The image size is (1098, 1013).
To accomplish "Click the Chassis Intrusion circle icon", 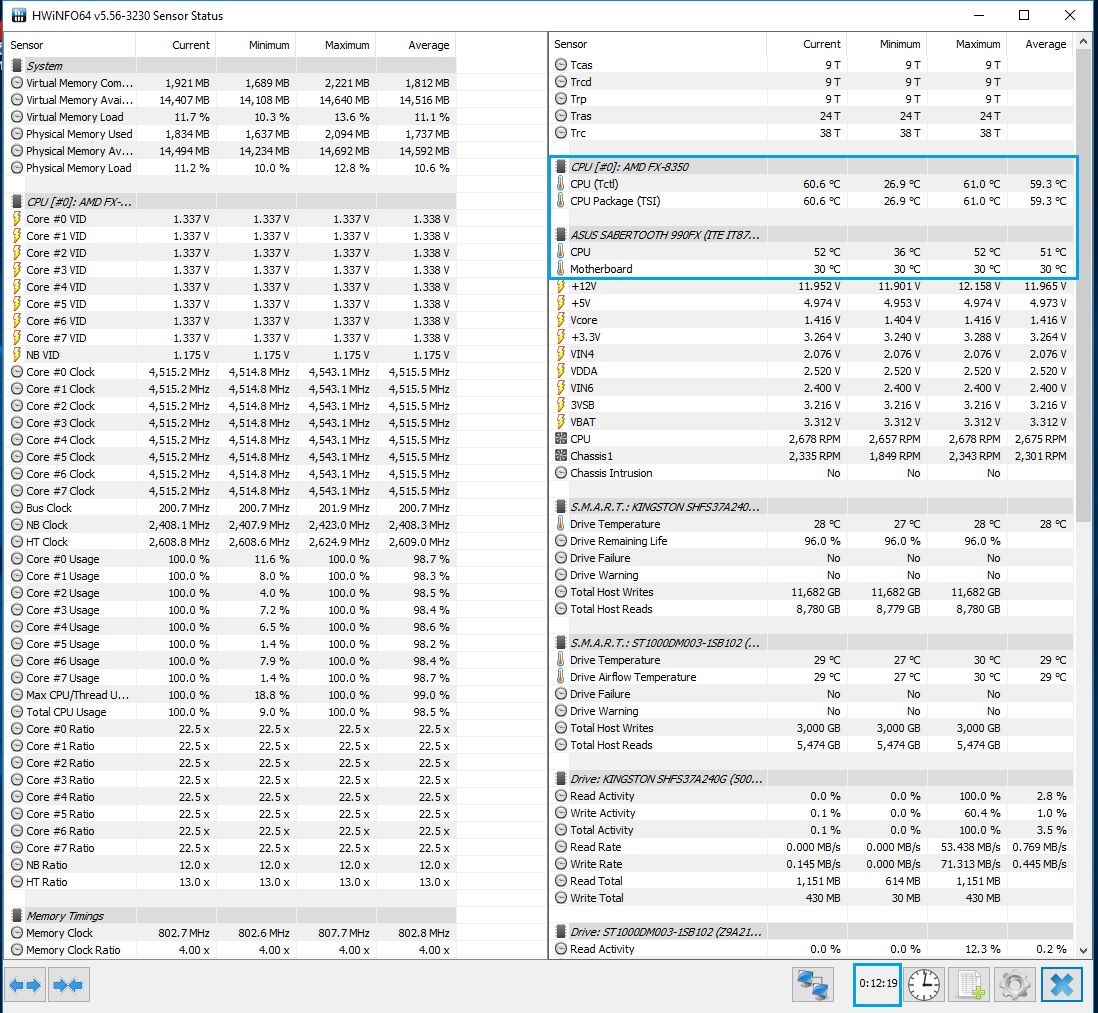I will pos(560,473).
